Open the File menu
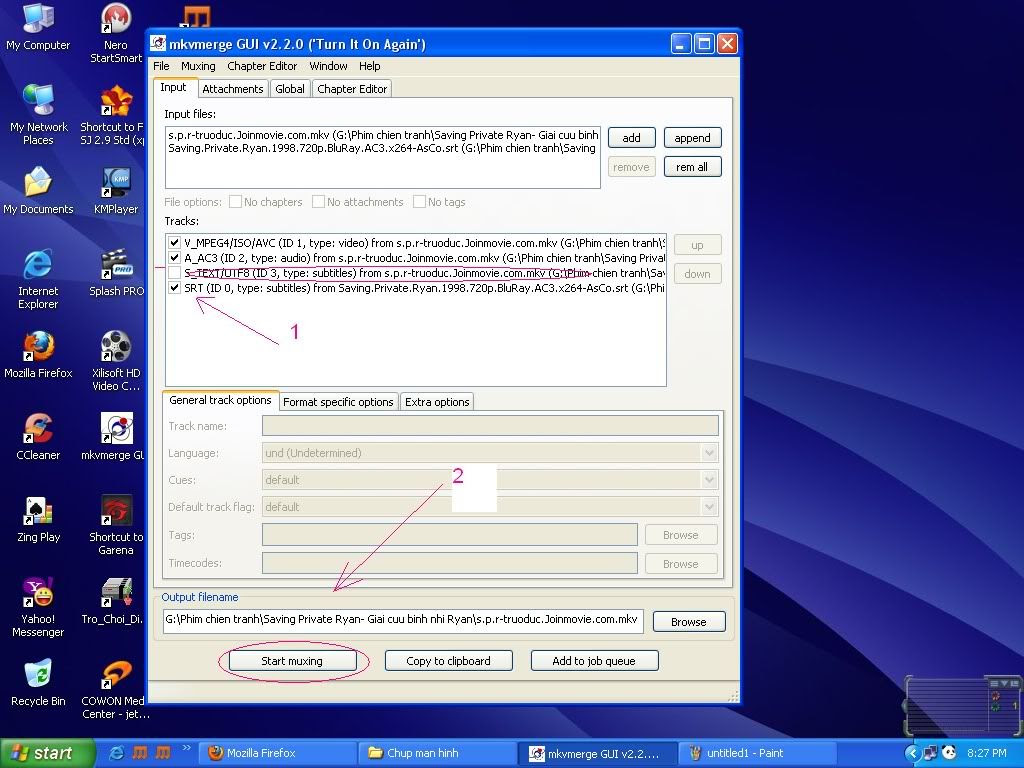The width and height of the screenshot is (1024, 768). point(161,66)
